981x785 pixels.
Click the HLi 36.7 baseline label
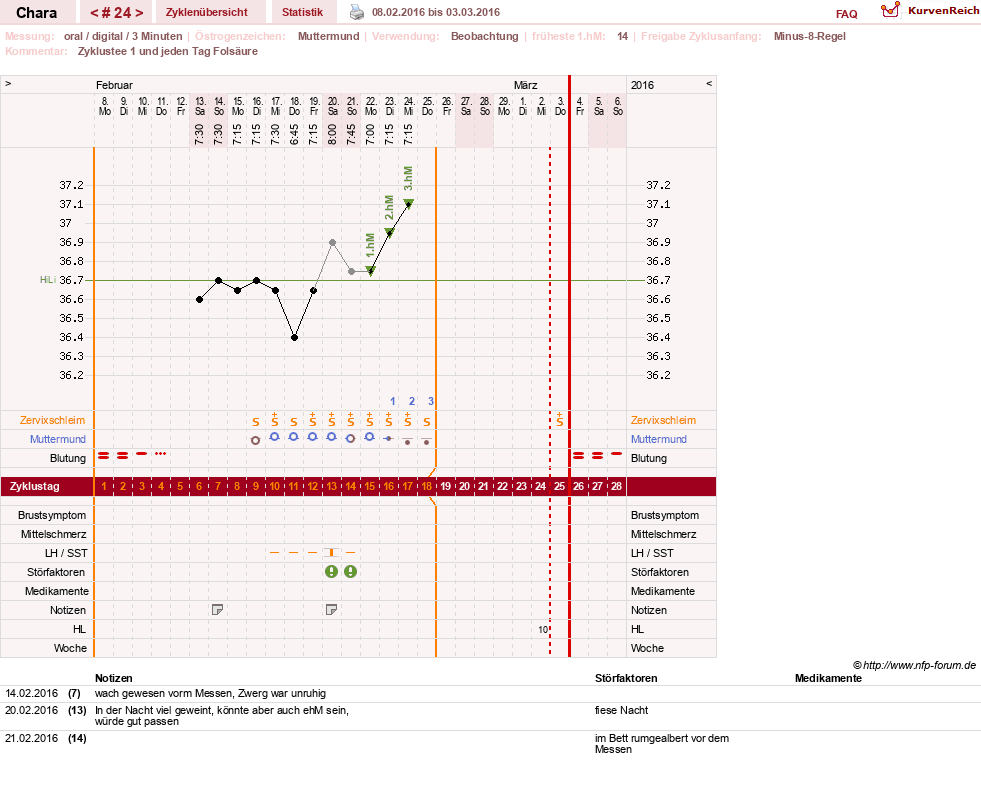pyautogui.click(x=61, y=280)
